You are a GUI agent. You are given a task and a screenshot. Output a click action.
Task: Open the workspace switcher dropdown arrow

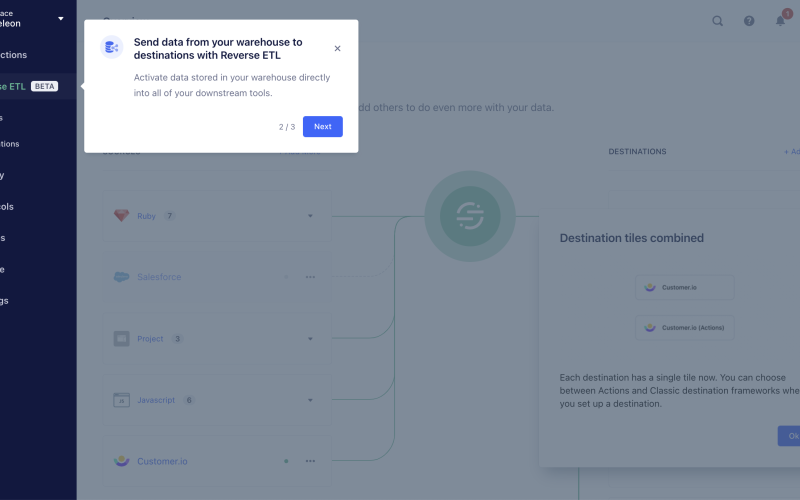coord(61,18)
